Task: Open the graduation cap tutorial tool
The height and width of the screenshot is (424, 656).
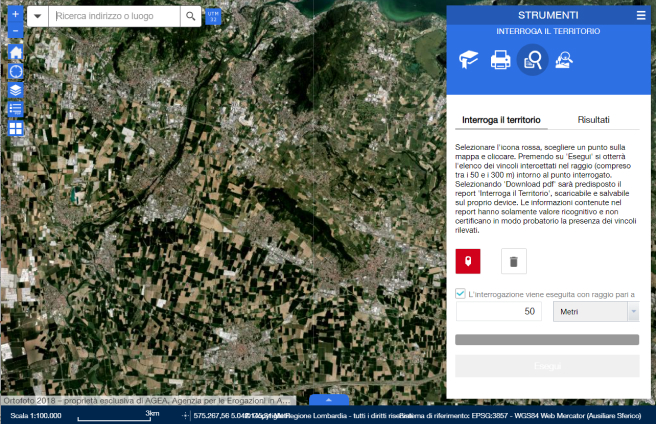Action: tap(469, 59)
